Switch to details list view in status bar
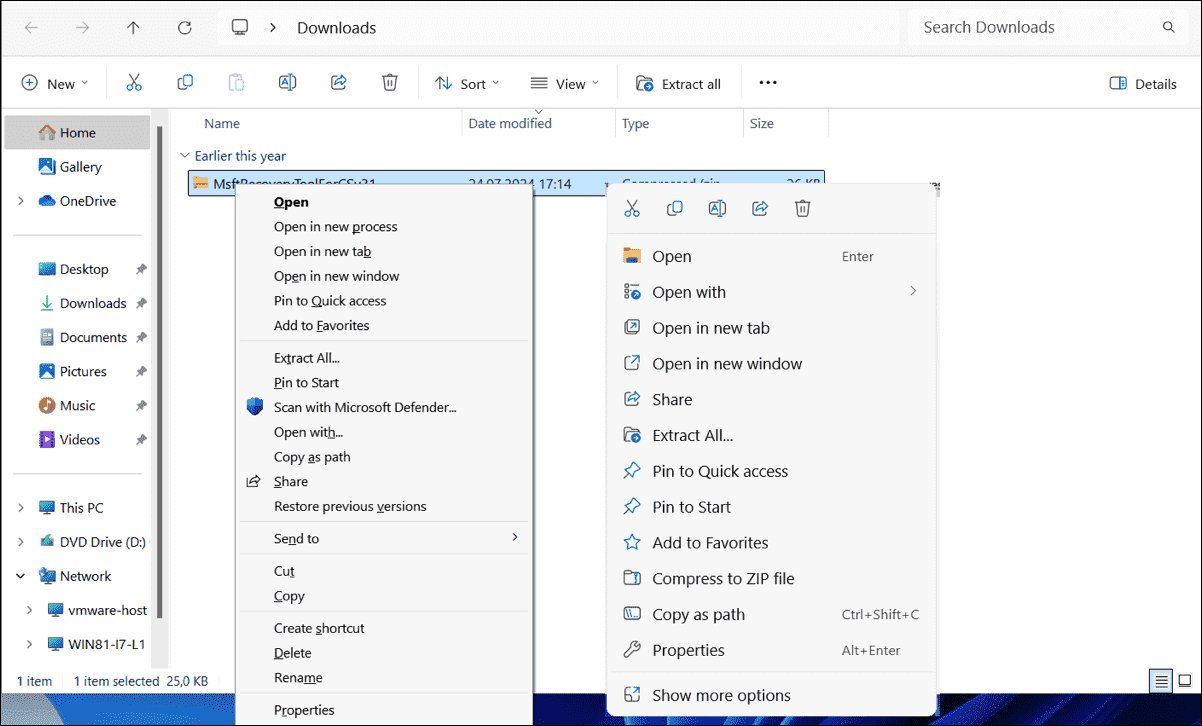1202x726 pixels. [1161, 682]
